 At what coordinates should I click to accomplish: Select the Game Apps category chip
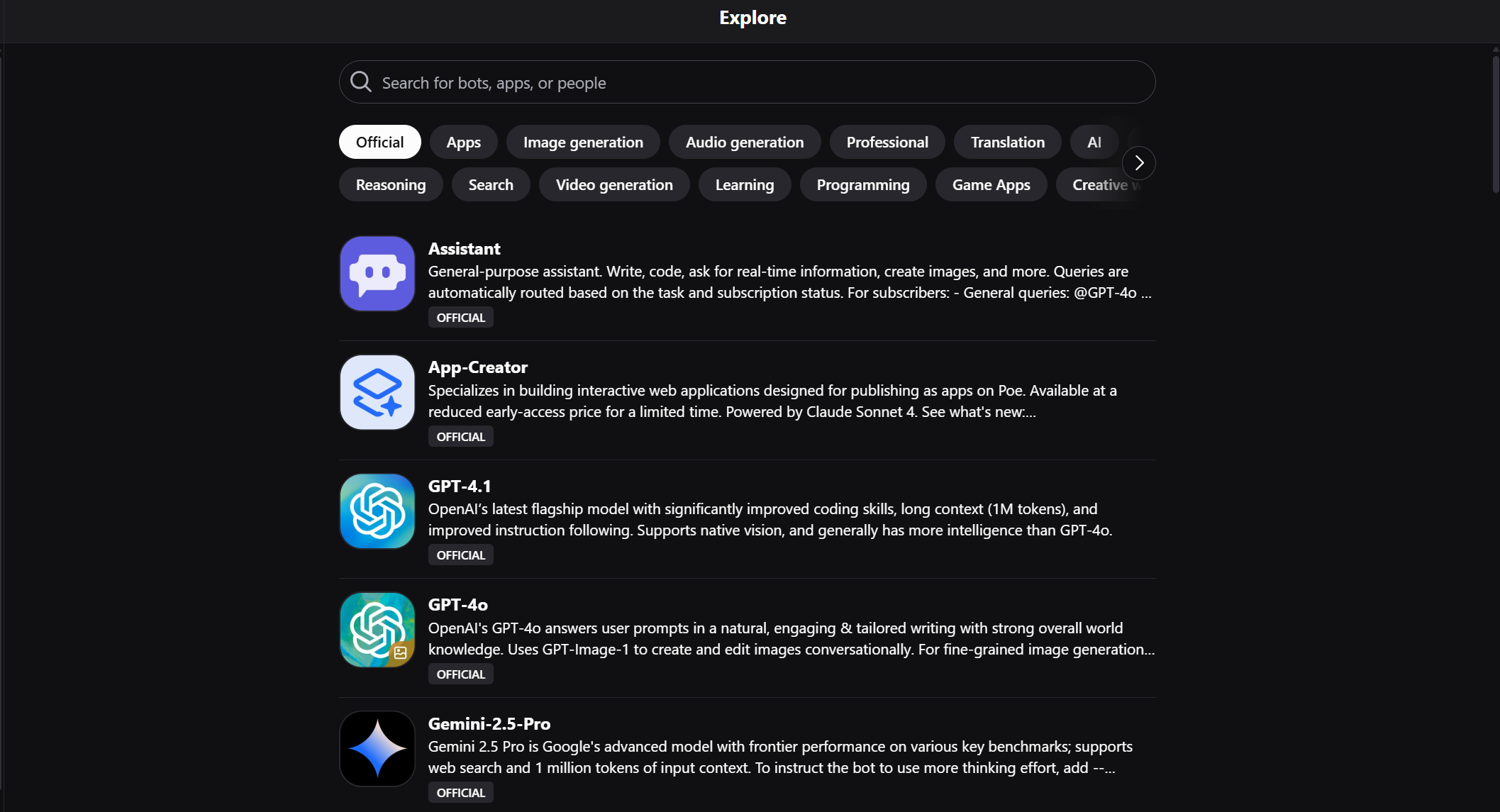(x=991, y=184)
